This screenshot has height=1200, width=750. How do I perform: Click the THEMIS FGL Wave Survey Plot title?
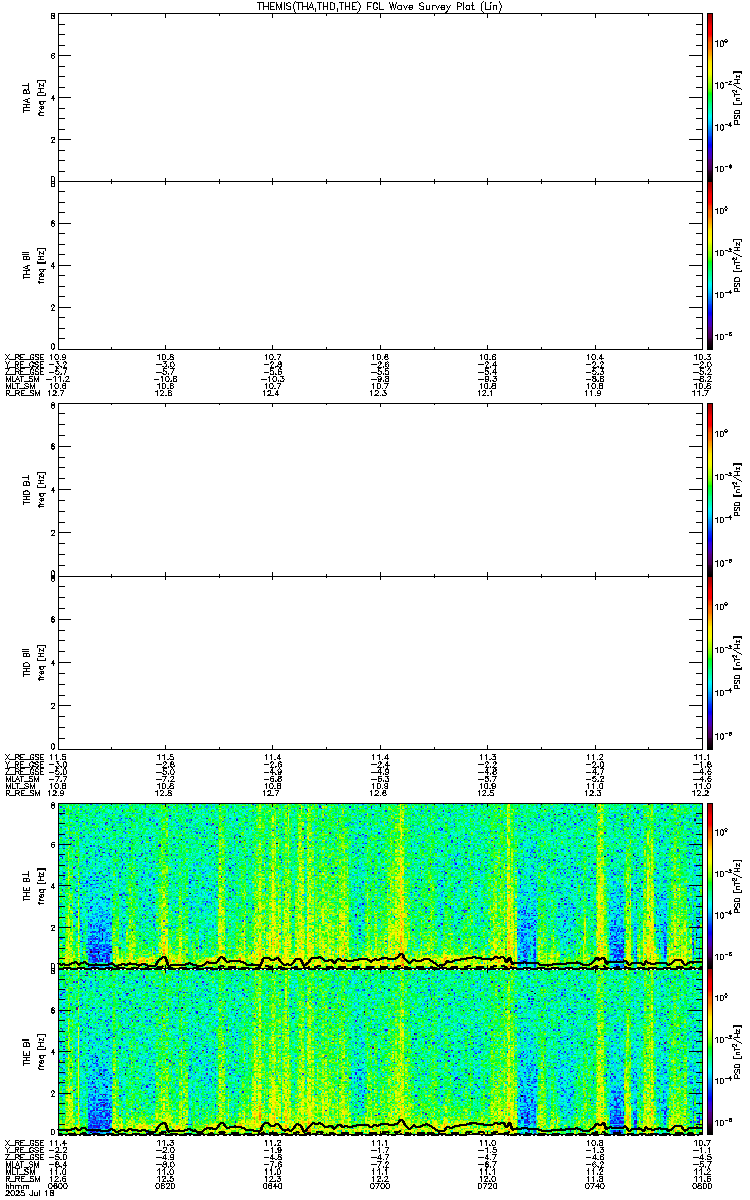tap(381, 6)
